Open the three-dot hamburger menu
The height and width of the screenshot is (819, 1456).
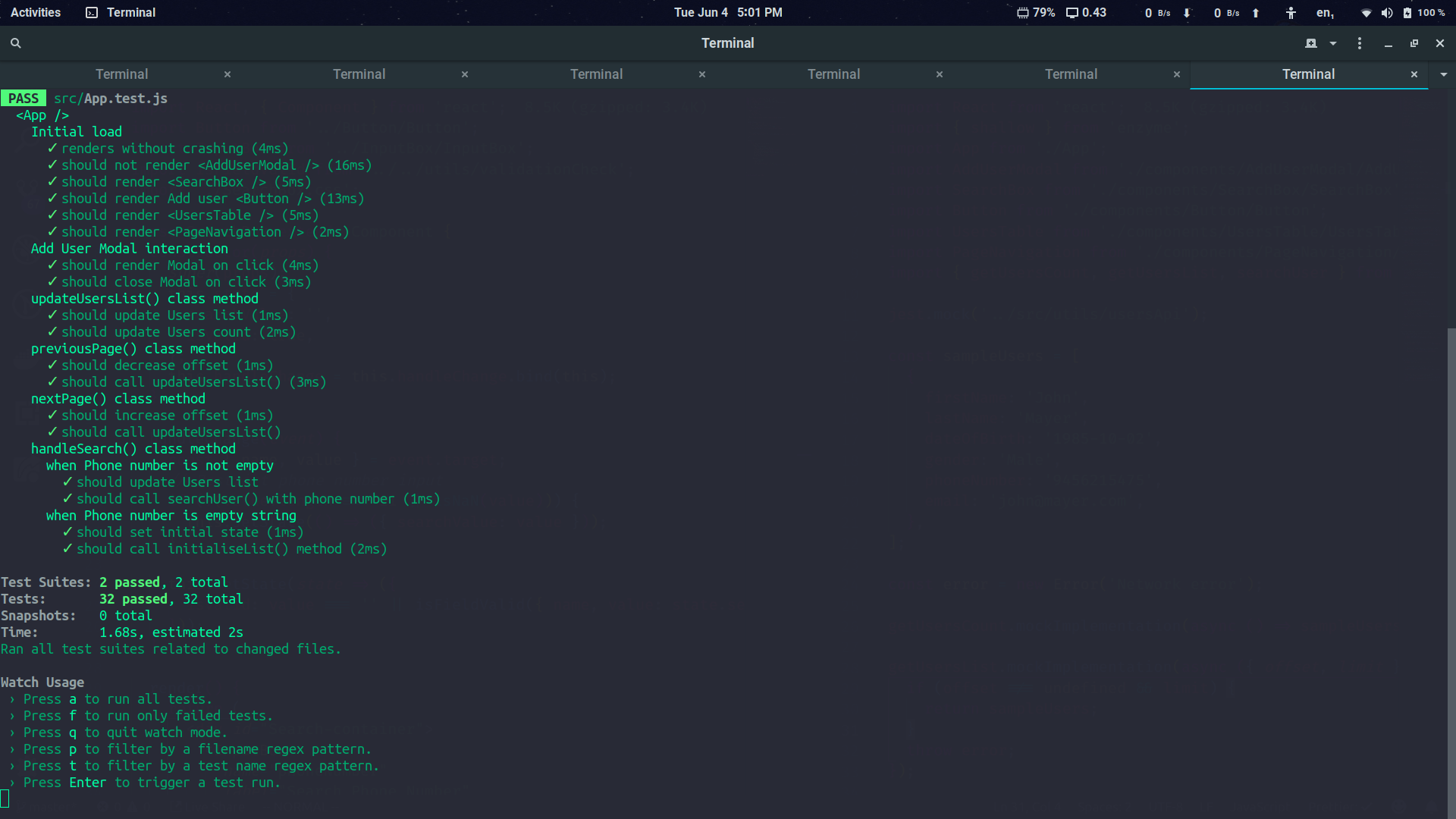[x=1359, y=43]
